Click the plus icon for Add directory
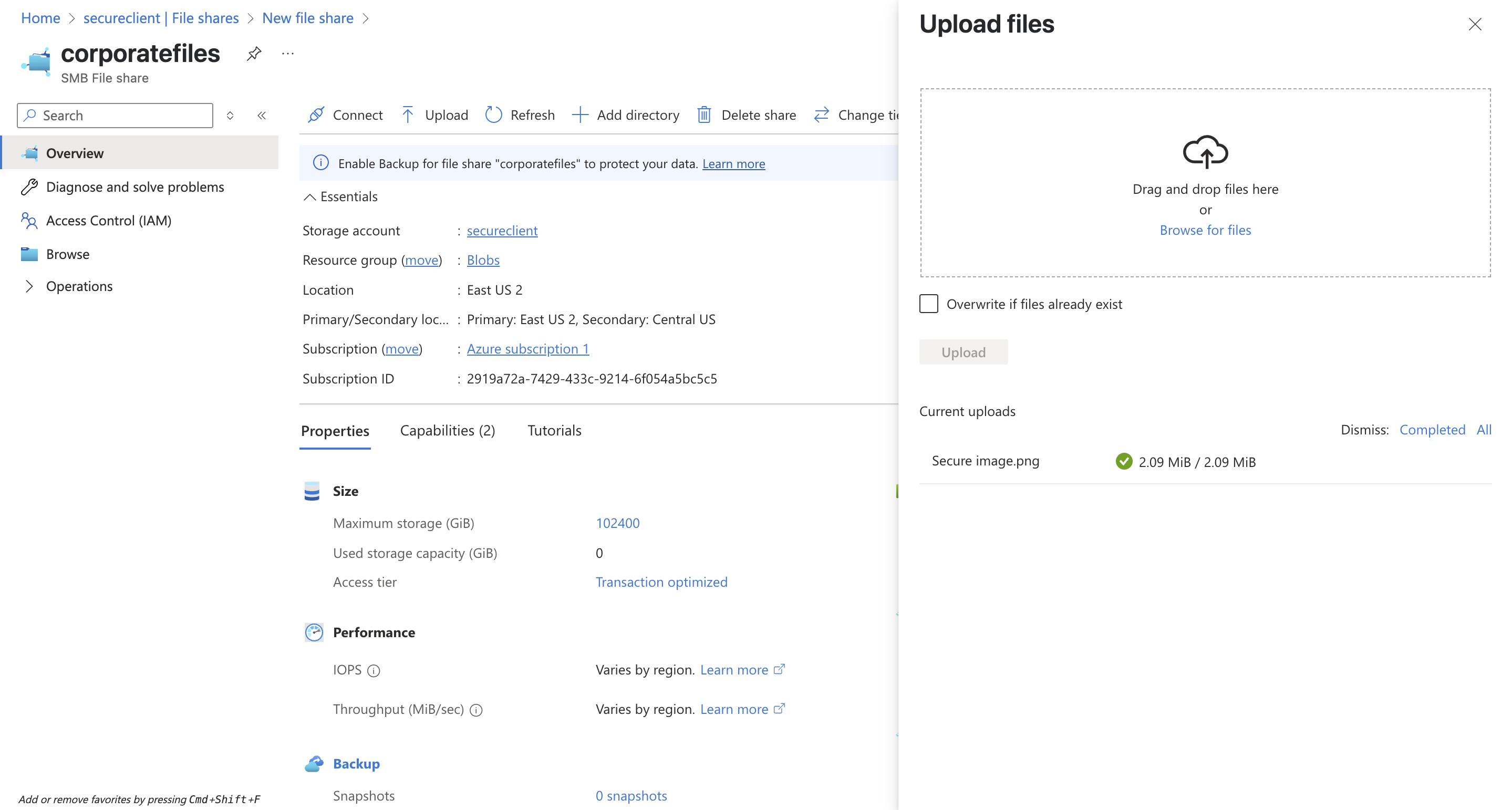1512x810 pixels. [x=580, y=115]
